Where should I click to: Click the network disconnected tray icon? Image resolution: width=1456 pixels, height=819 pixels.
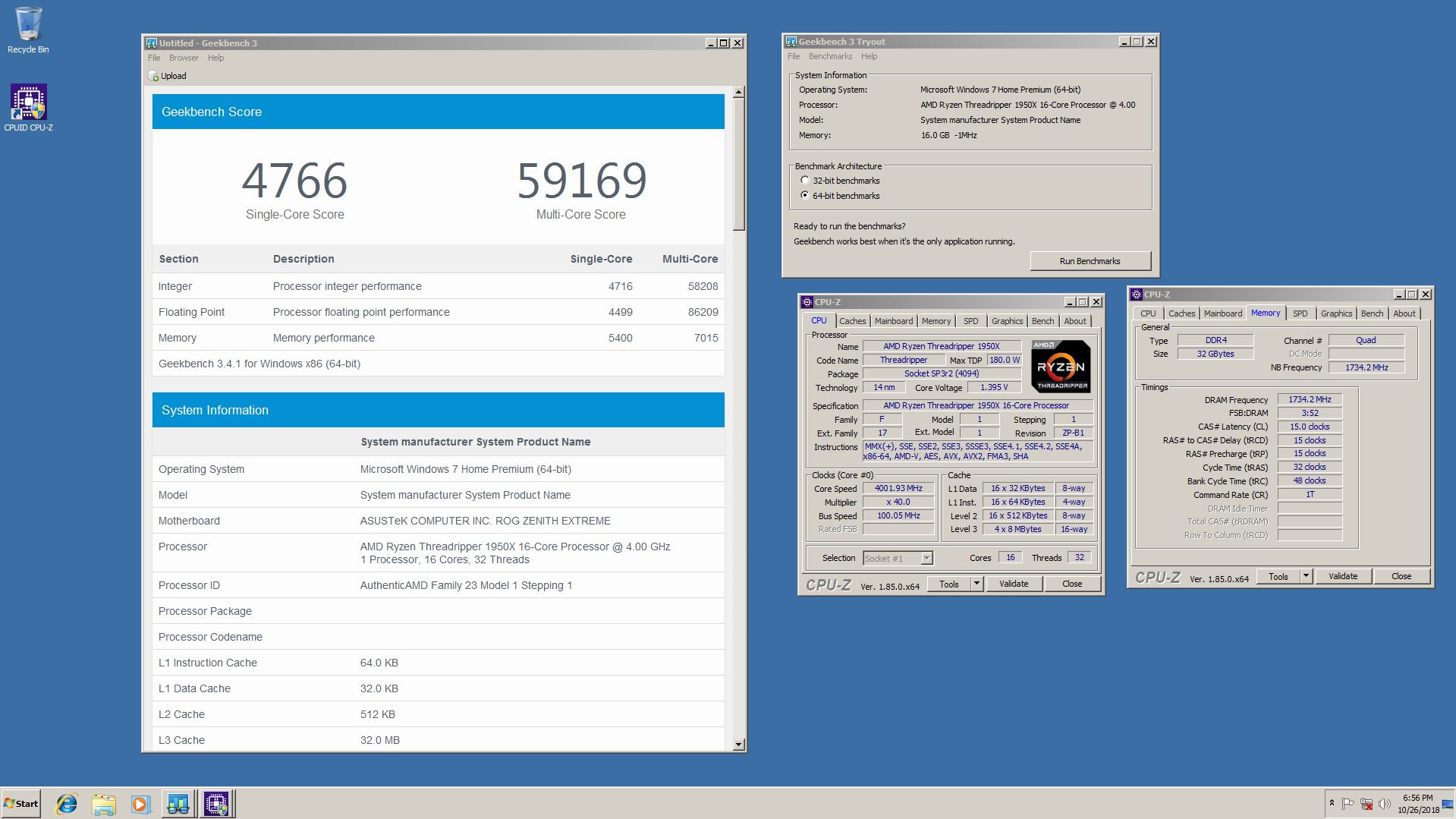pos(1366,804)
